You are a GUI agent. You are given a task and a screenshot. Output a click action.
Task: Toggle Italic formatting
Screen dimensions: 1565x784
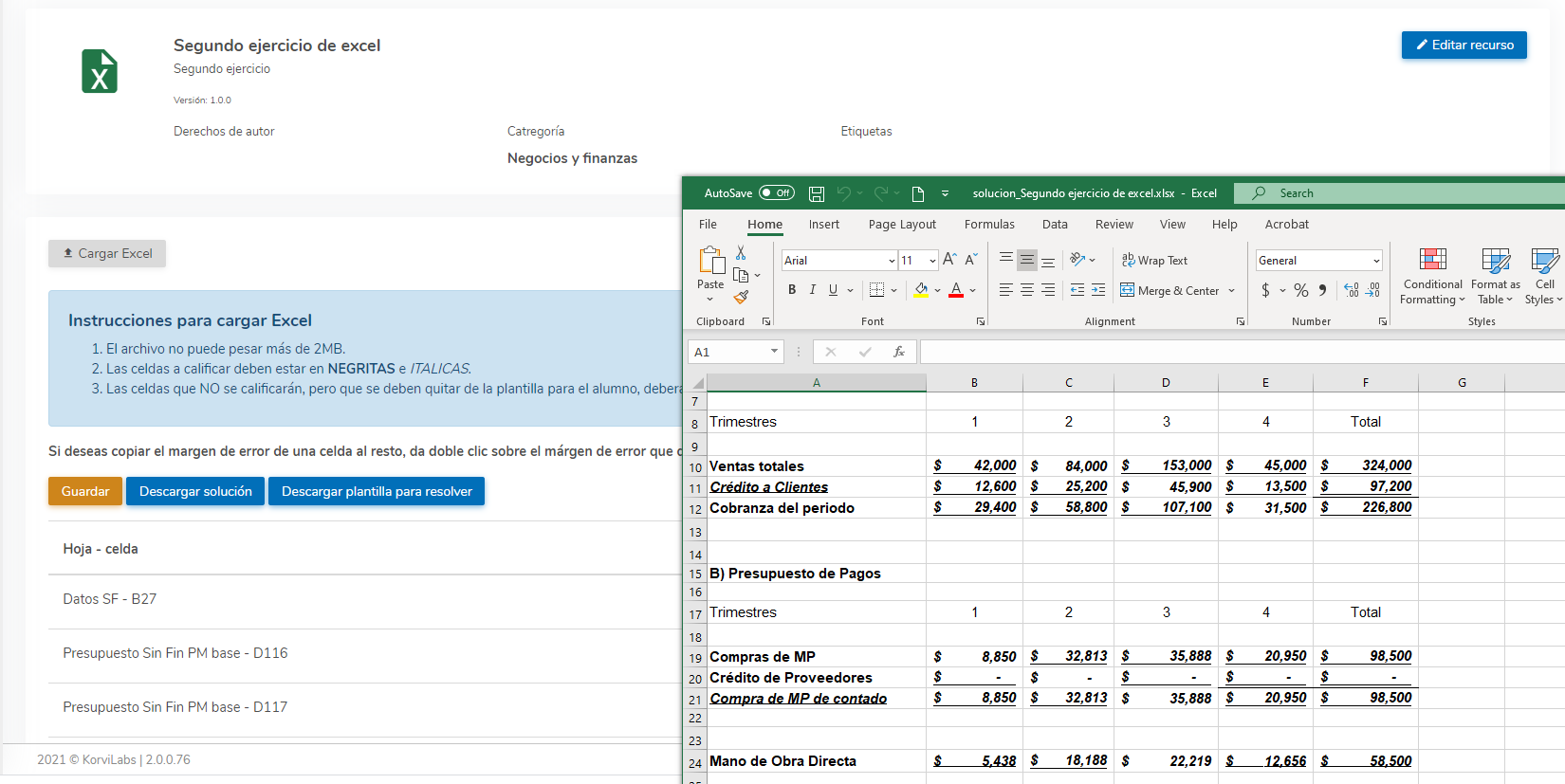pos(812,290)
